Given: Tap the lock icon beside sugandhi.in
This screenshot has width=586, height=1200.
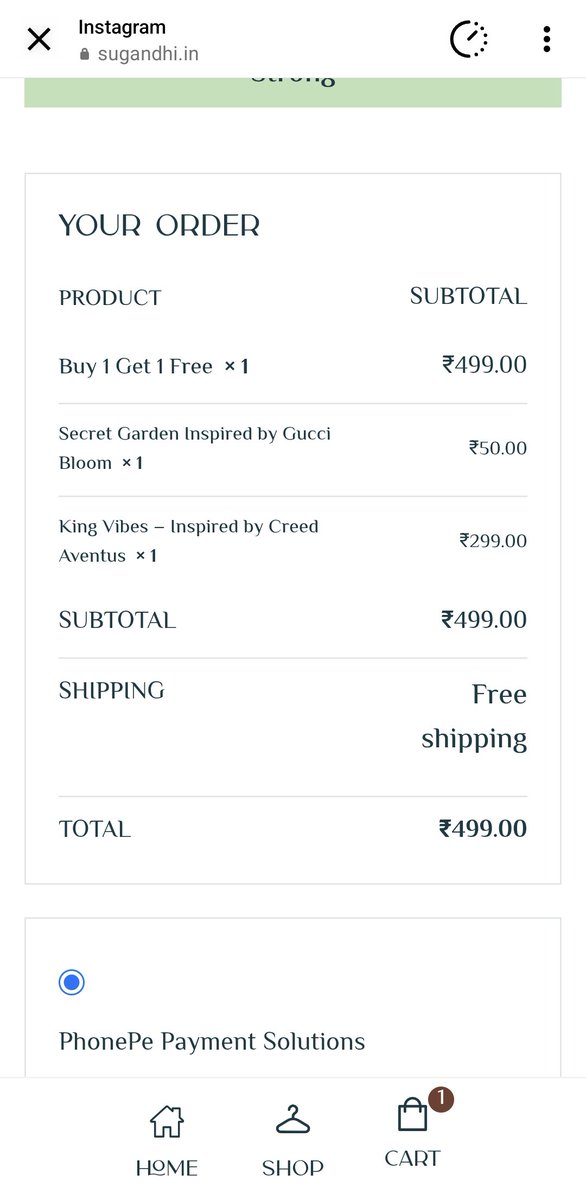Looking at the screenshot, I should pyautogui.click(x=86, y=54).
